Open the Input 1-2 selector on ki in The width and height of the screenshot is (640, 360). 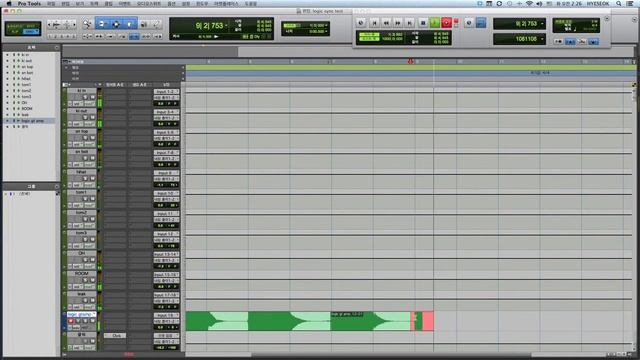coord(166,92)
